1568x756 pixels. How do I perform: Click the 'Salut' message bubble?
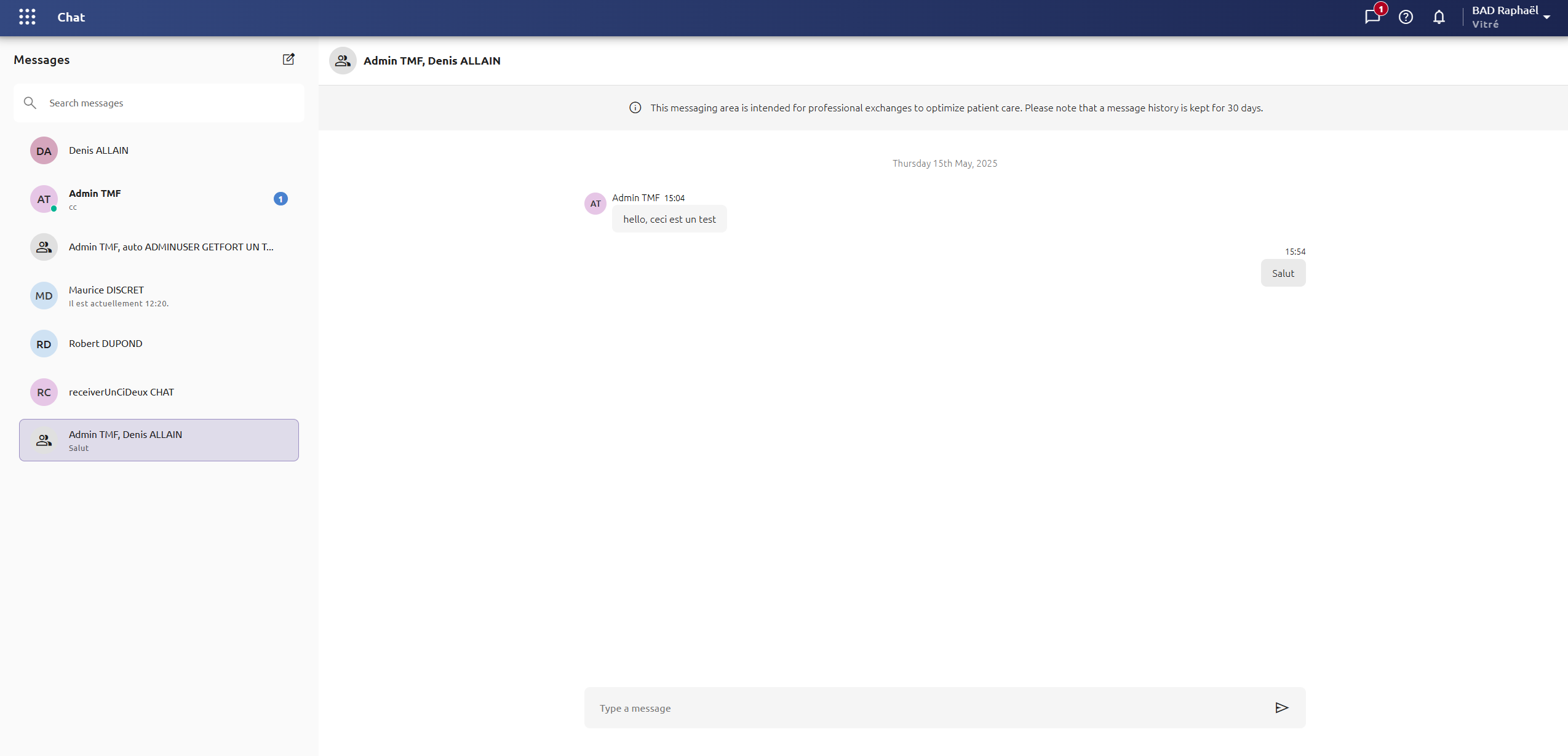(1283, 273)
